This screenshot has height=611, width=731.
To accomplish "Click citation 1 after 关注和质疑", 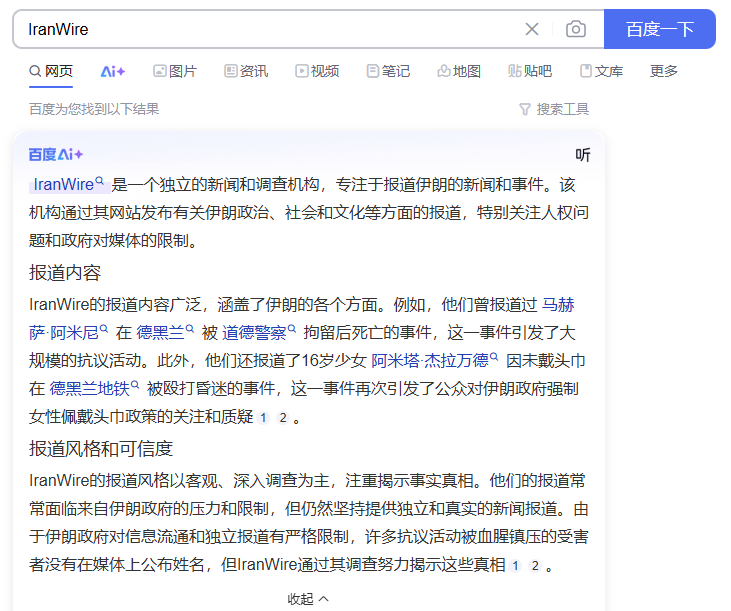I will tap(263, 418).
